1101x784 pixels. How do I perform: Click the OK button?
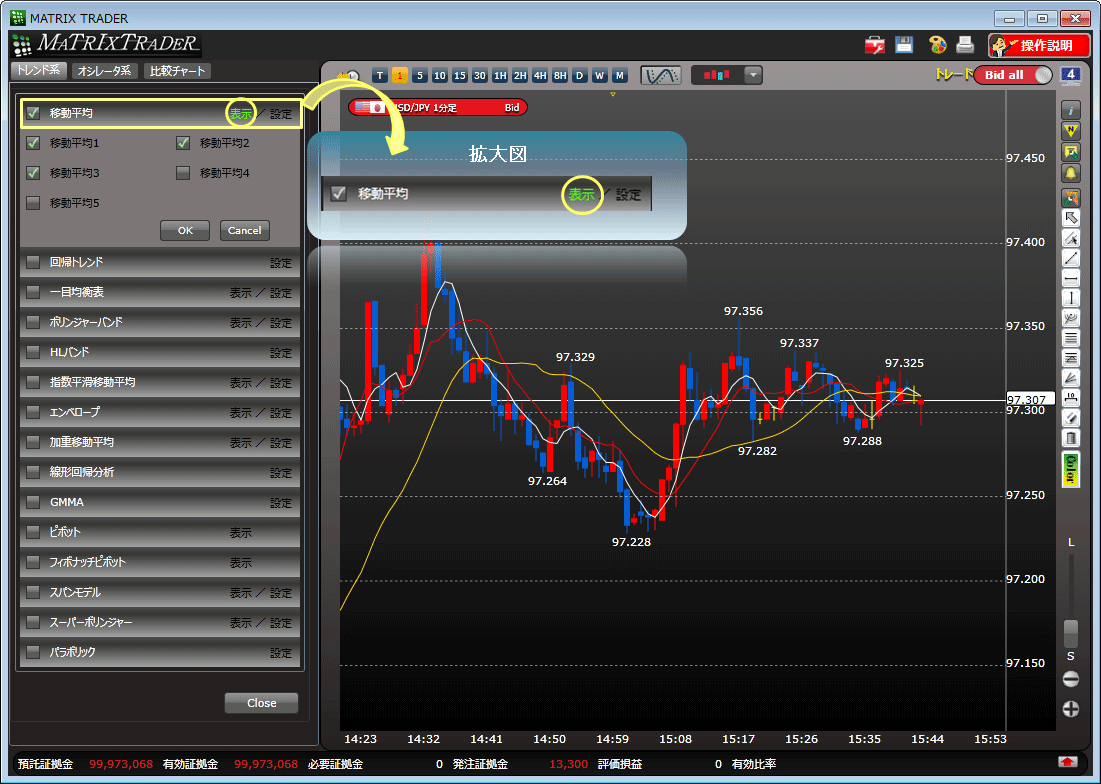[185, 230]
